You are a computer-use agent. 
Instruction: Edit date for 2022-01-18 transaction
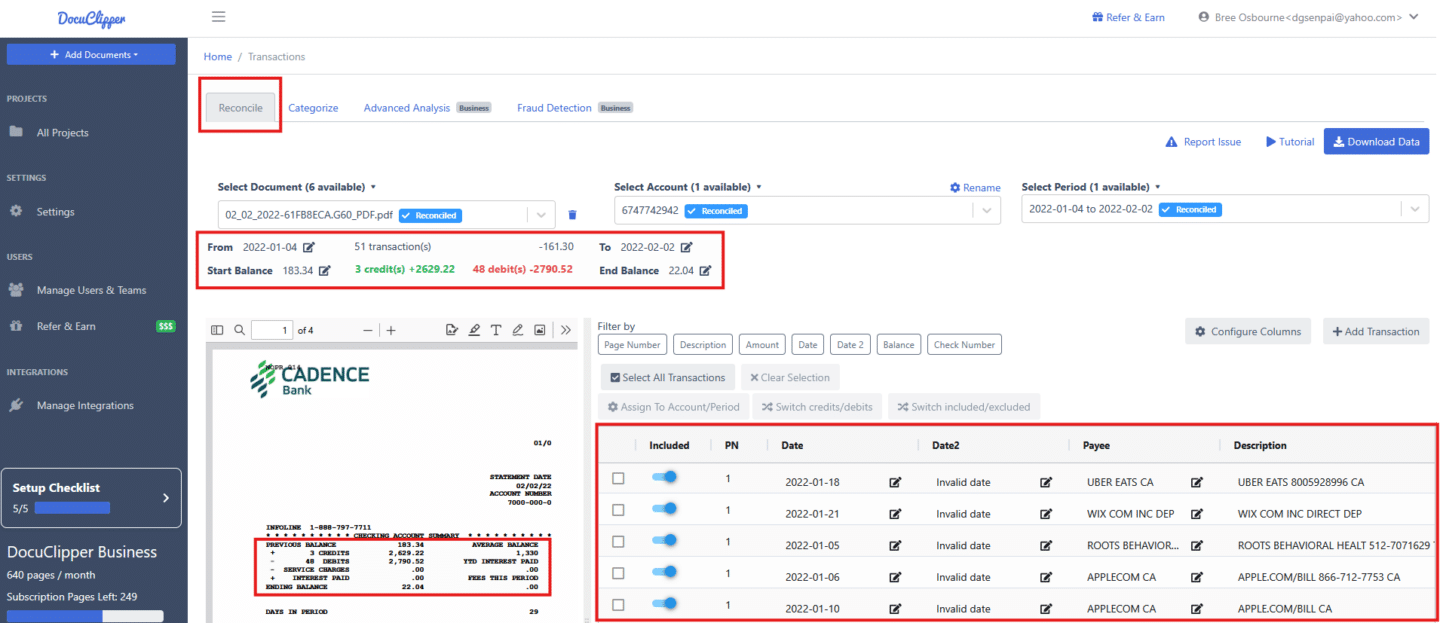(x=895, y=482)
